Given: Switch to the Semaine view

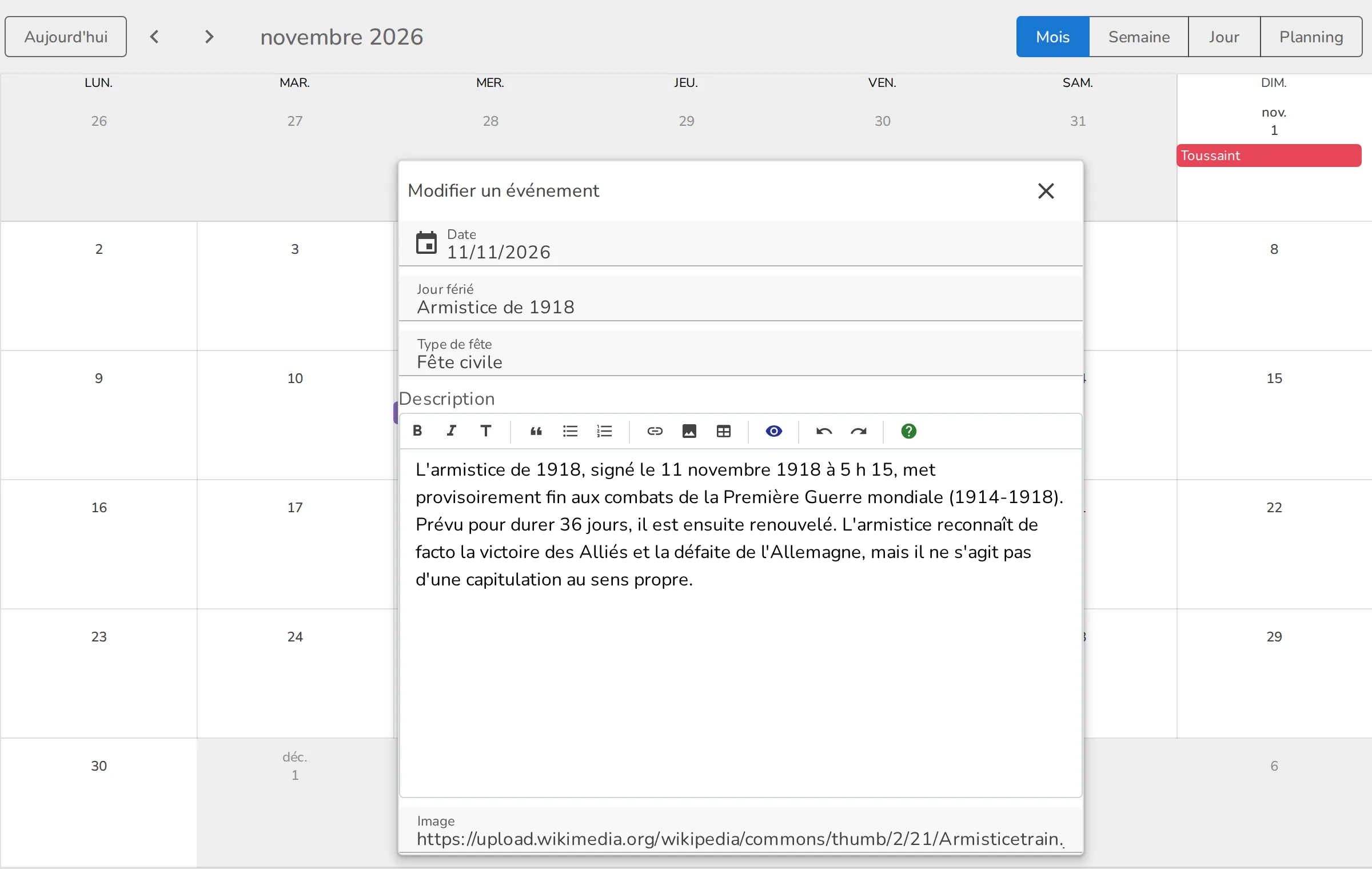Looking at the screenshot, I should coord(1139,37).
